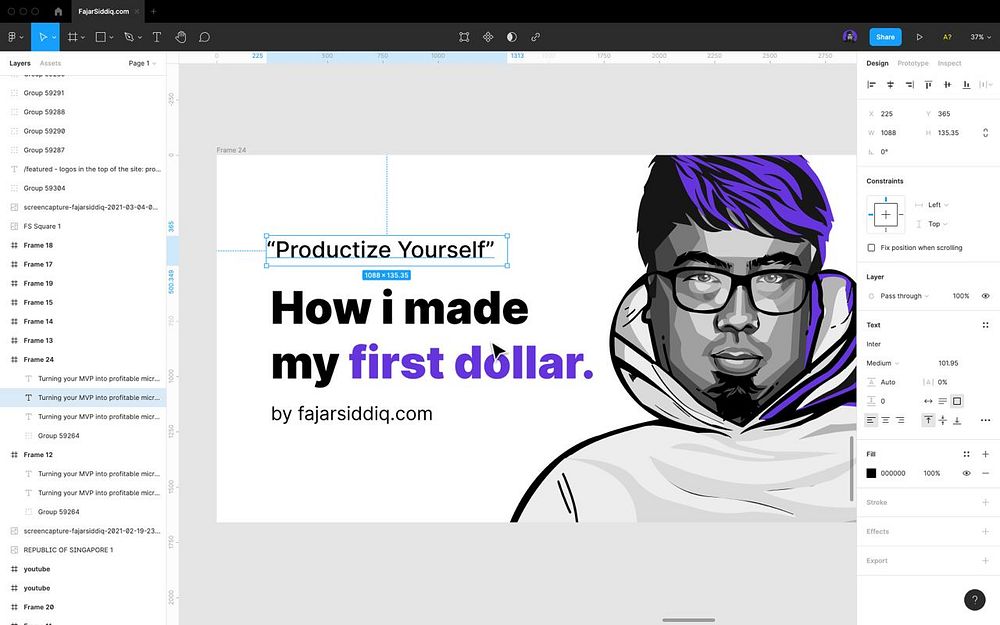The image size is (1000, 625).
Task: Open the Pass through blend mode dropdown
Action: 904,296
